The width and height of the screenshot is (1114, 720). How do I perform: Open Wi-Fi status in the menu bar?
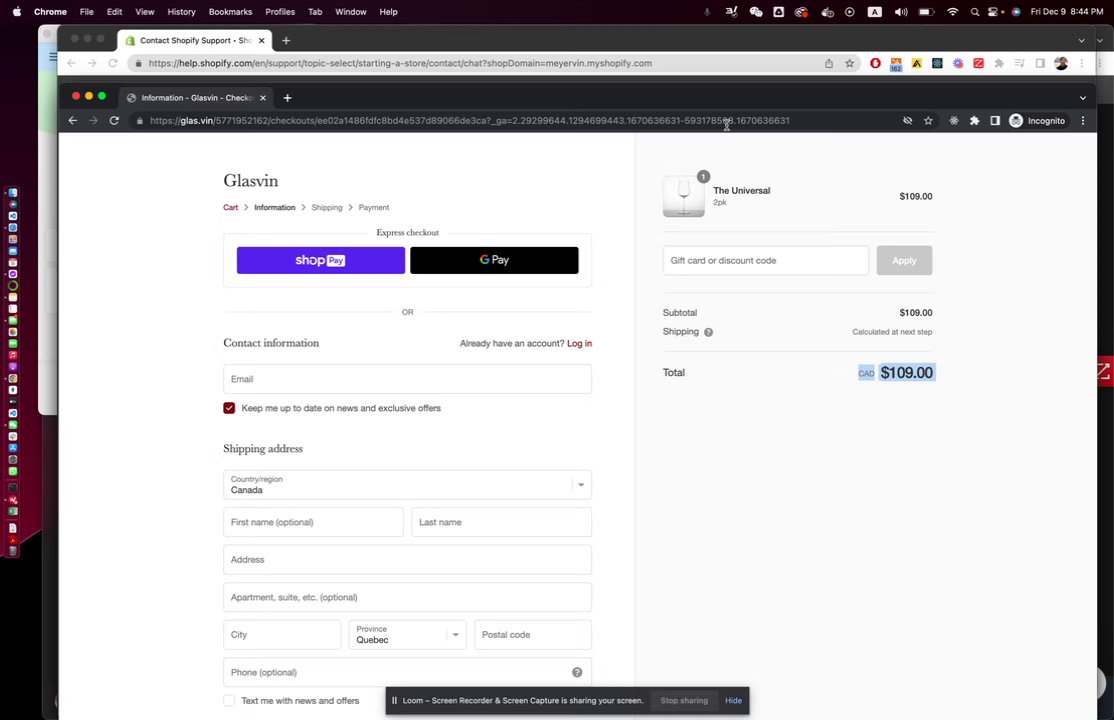point(953,12)
